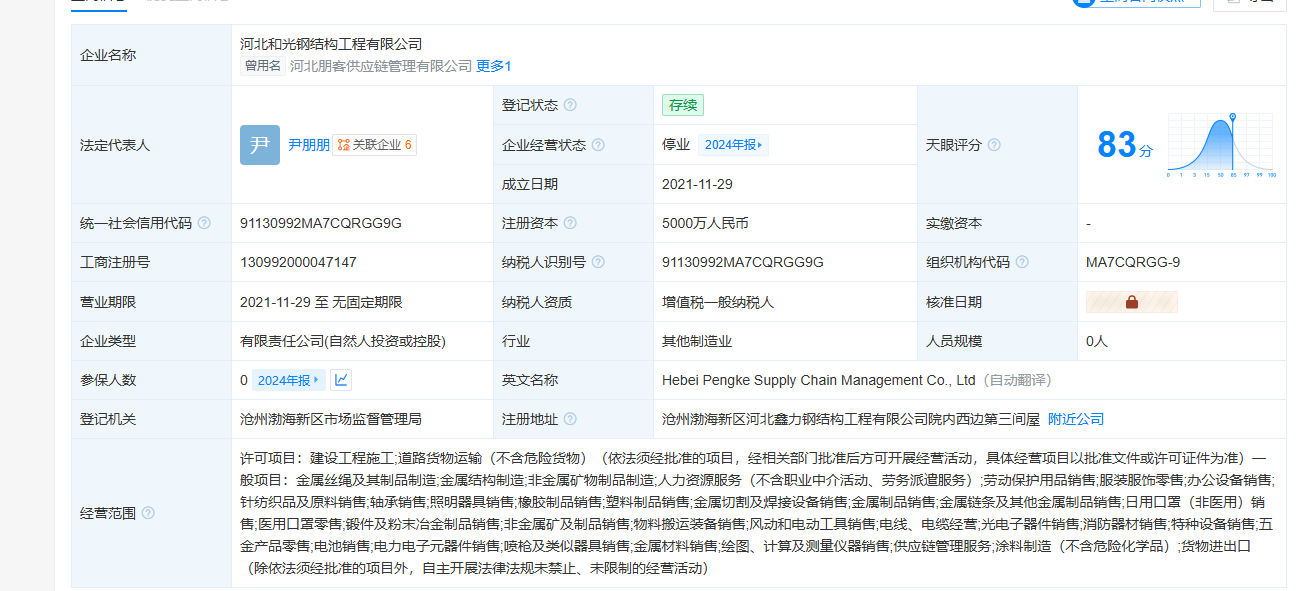
Task: Click help icon next to 统一社会信用代码
Action: tap(204, 223)
